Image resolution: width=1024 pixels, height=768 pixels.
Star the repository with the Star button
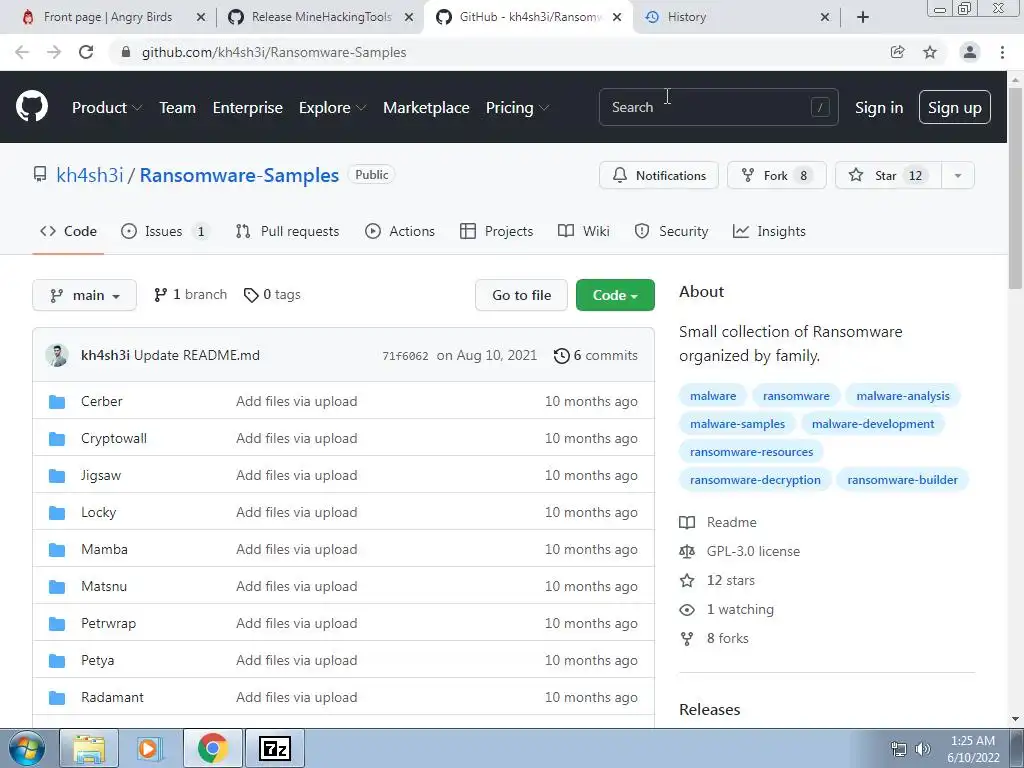pos(888,175)
